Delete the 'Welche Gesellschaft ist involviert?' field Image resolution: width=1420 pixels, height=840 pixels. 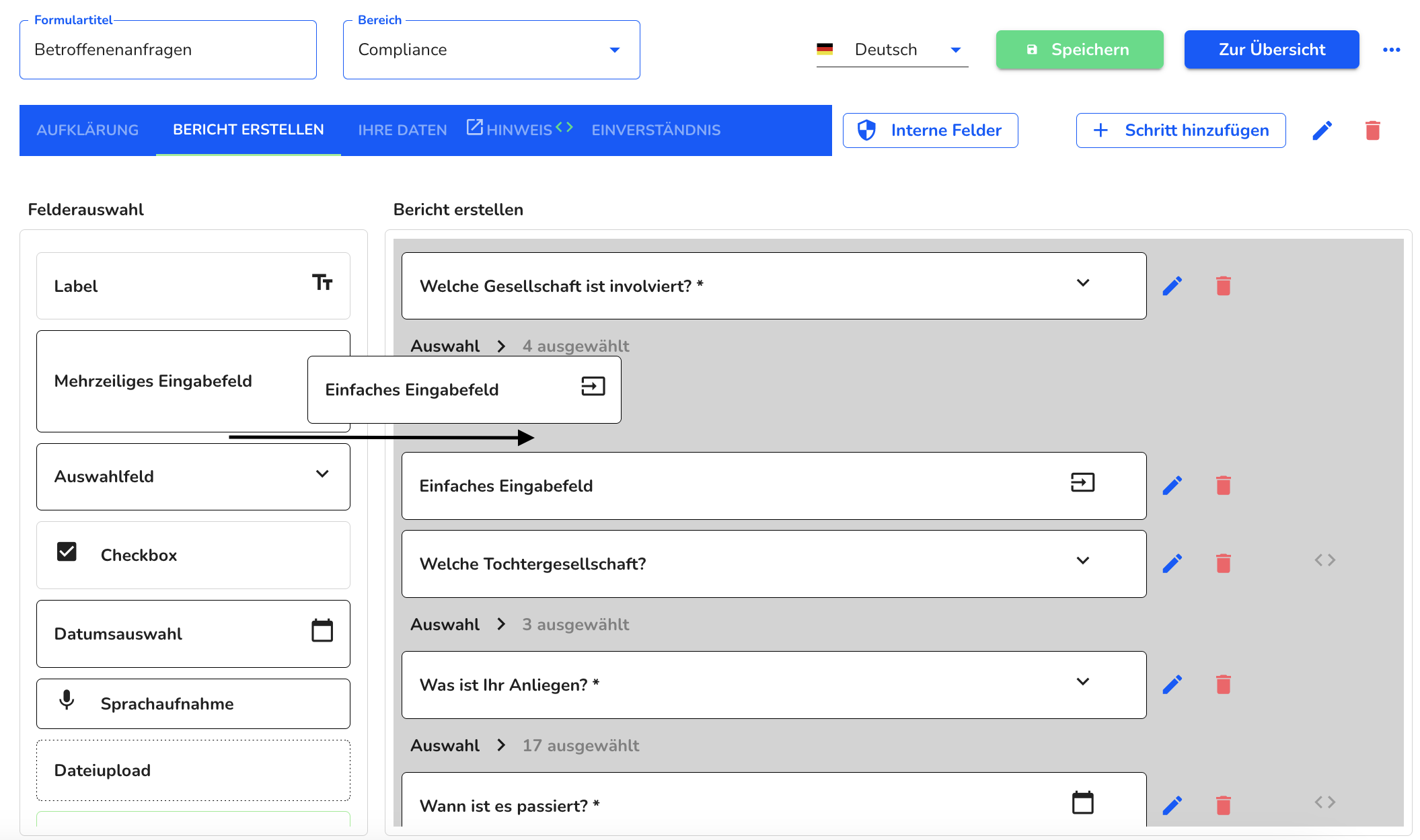1223,286
